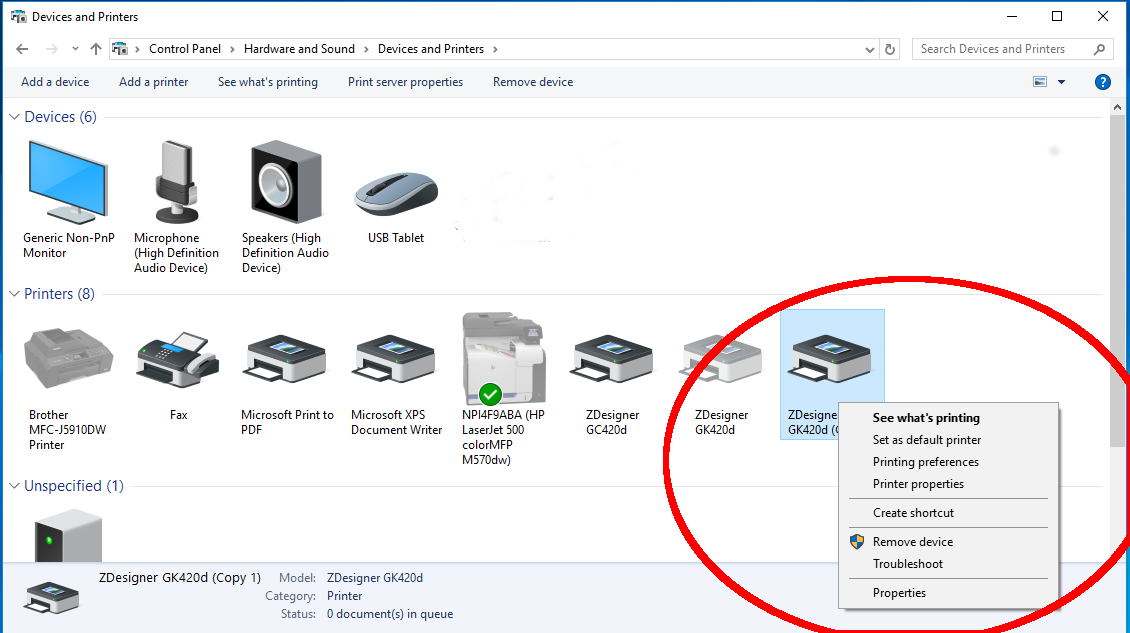
Task: Open Help with the blue question mark
Action: click(x=1103, y=82)
